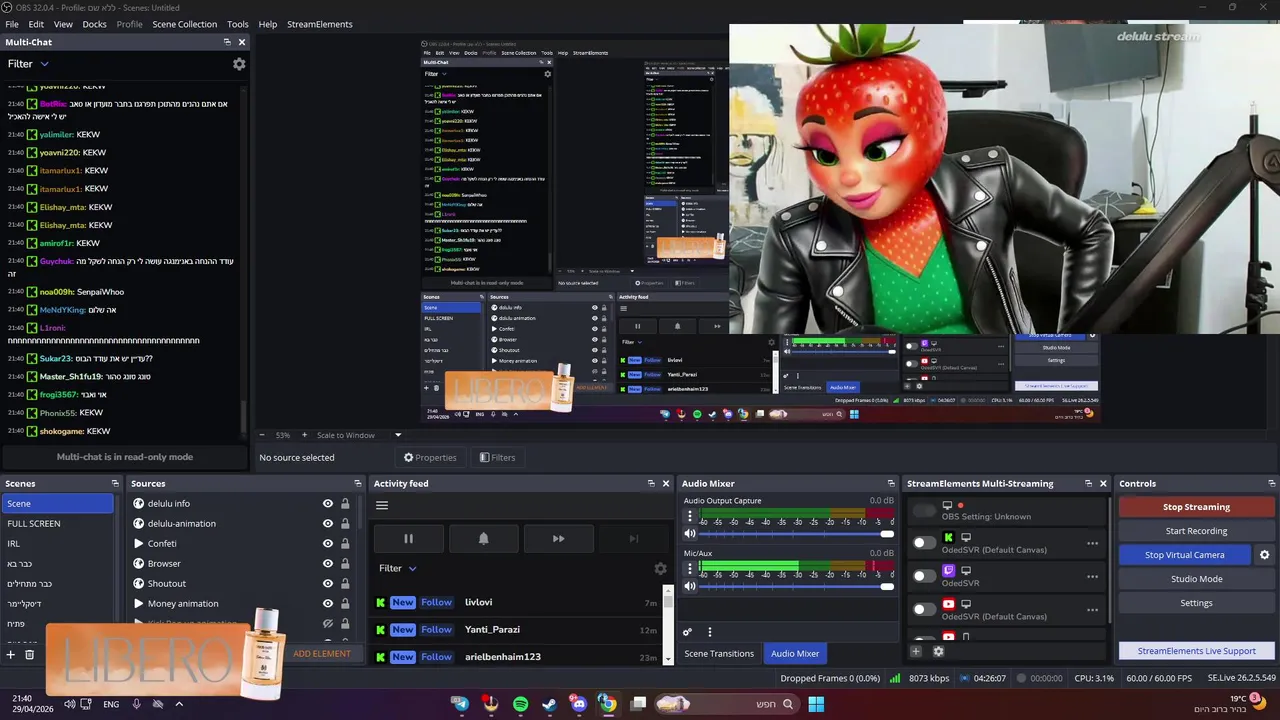The width and height of the screenshot is (1280, 720).
Task: Enable Kick OdedSVR streaming toggle
Action: tap(924, 543)
